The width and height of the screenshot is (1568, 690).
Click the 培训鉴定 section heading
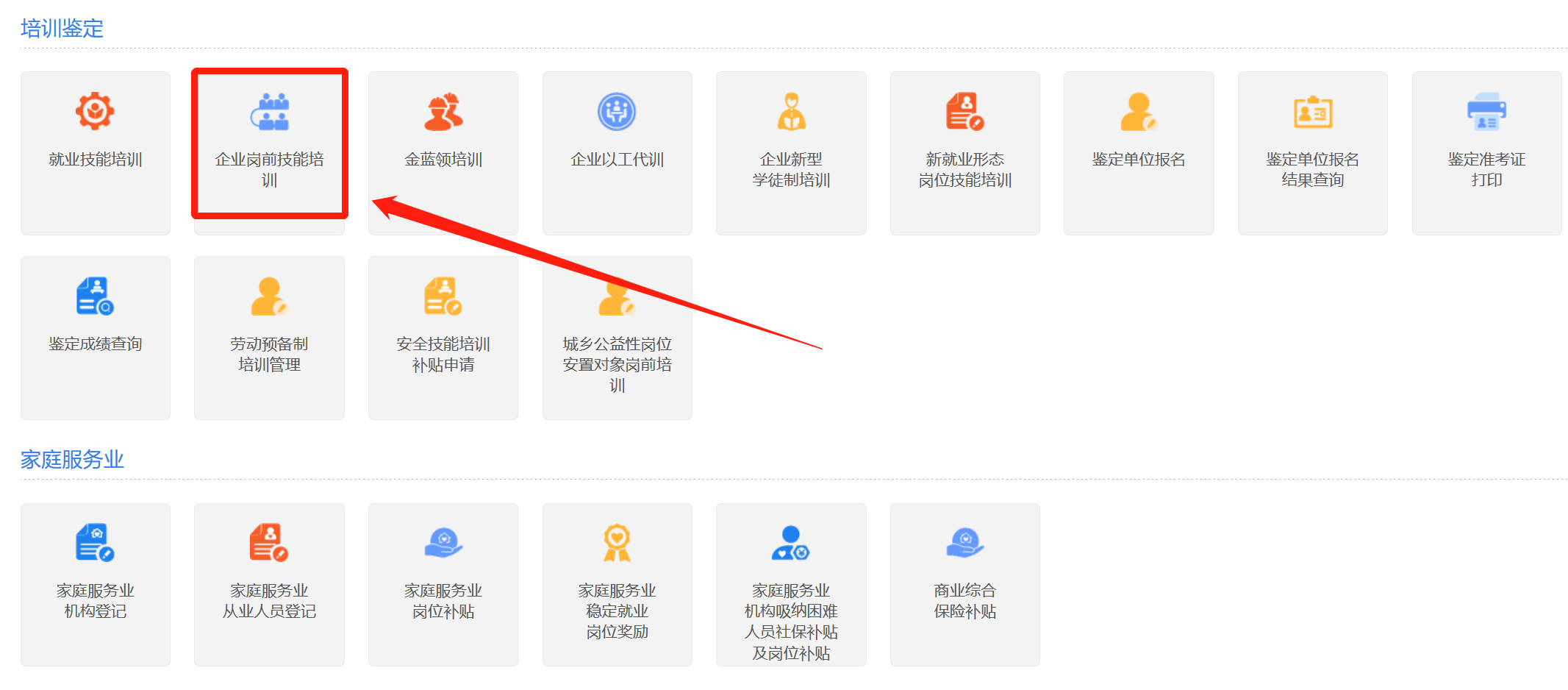click(62, 29)
